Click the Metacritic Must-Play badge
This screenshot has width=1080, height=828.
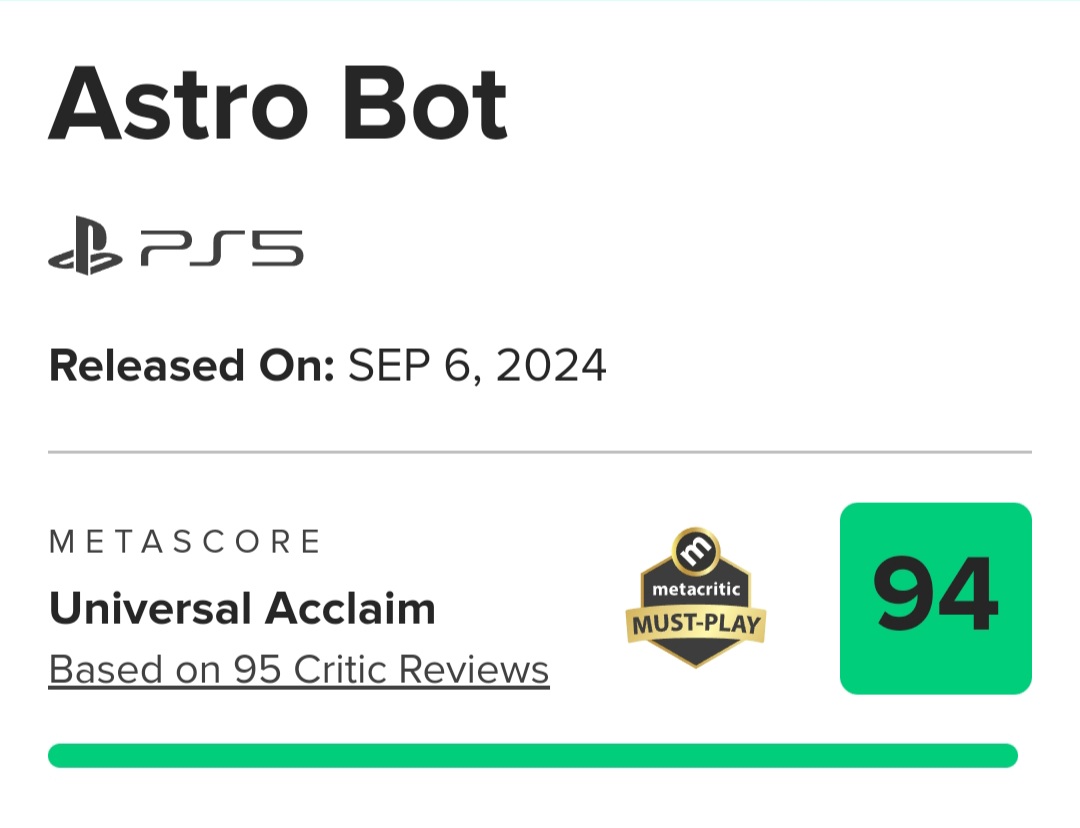coord(696,598)
